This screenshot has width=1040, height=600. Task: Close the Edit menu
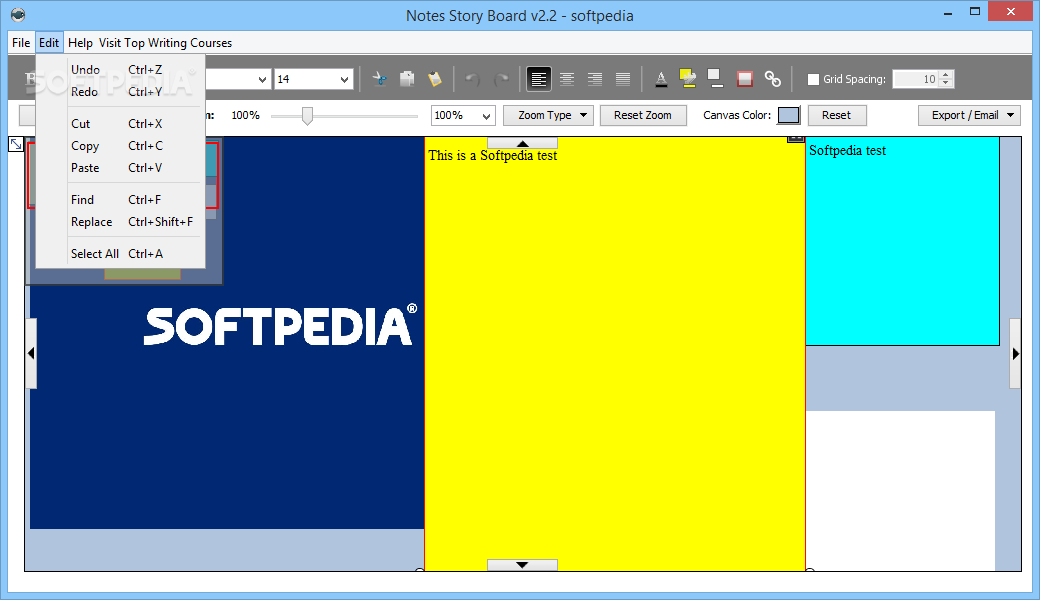[x=49, y=42]
